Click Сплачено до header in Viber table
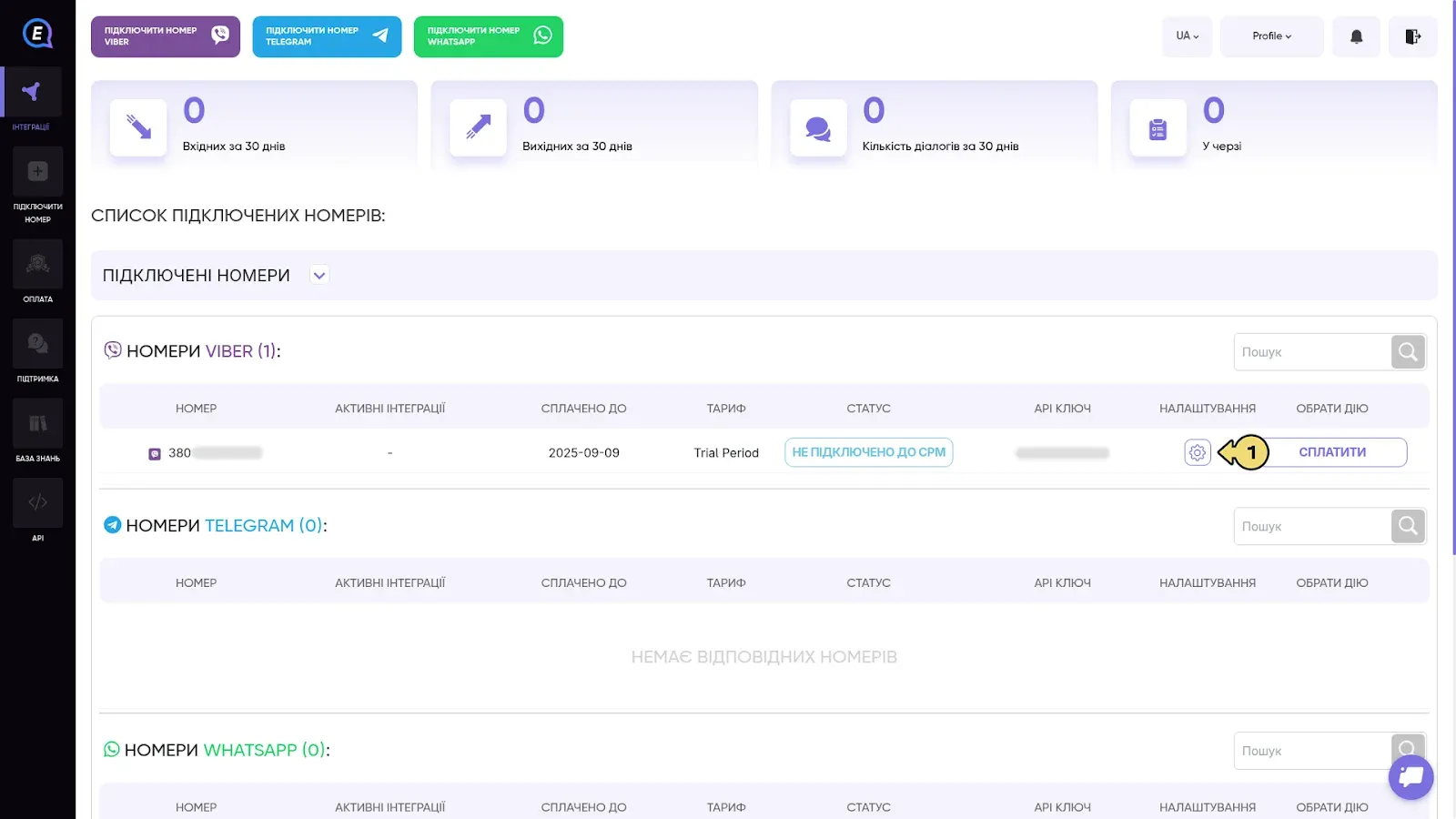The height and width of the screenshot is (819, 1456). pyautogui.click(x=584, y=409)
